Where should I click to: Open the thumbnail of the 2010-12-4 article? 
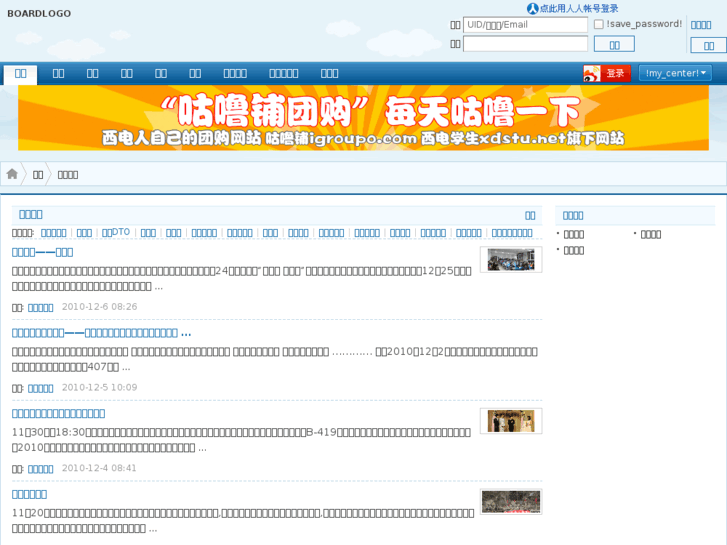click(511, 421)
